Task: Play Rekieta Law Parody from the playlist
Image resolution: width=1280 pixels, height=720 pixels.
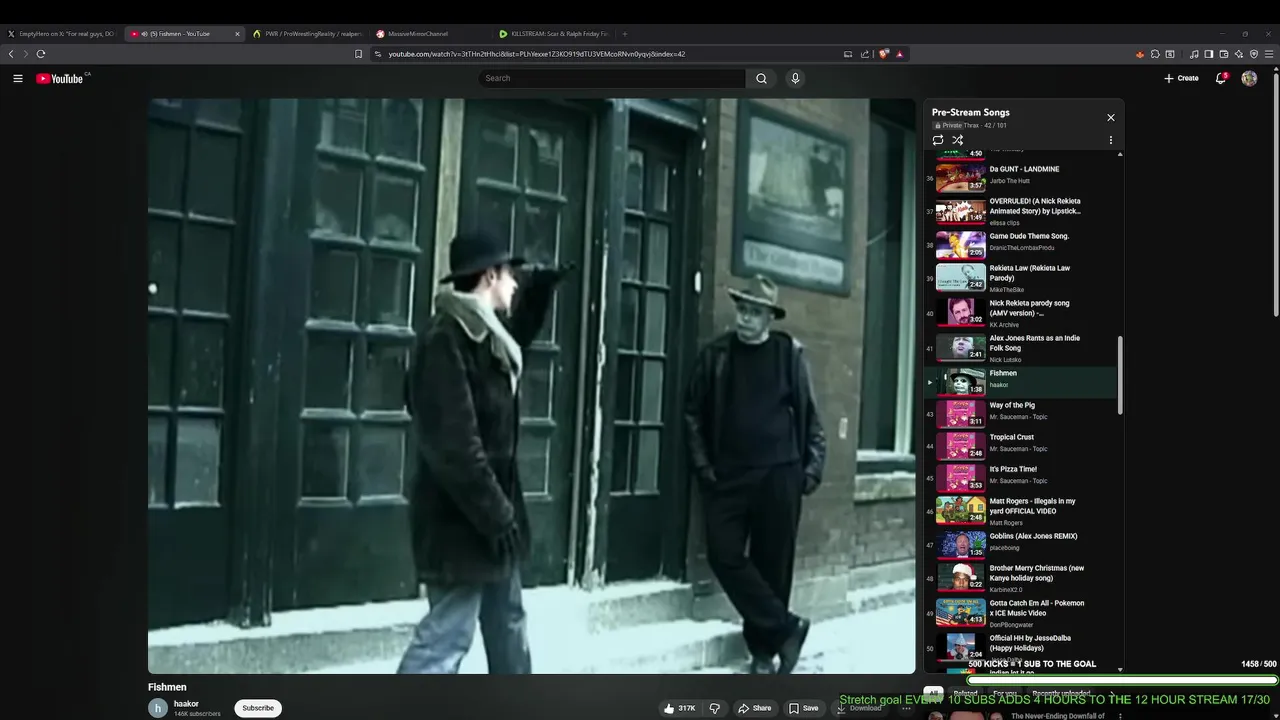Action: pos(1021,278)
